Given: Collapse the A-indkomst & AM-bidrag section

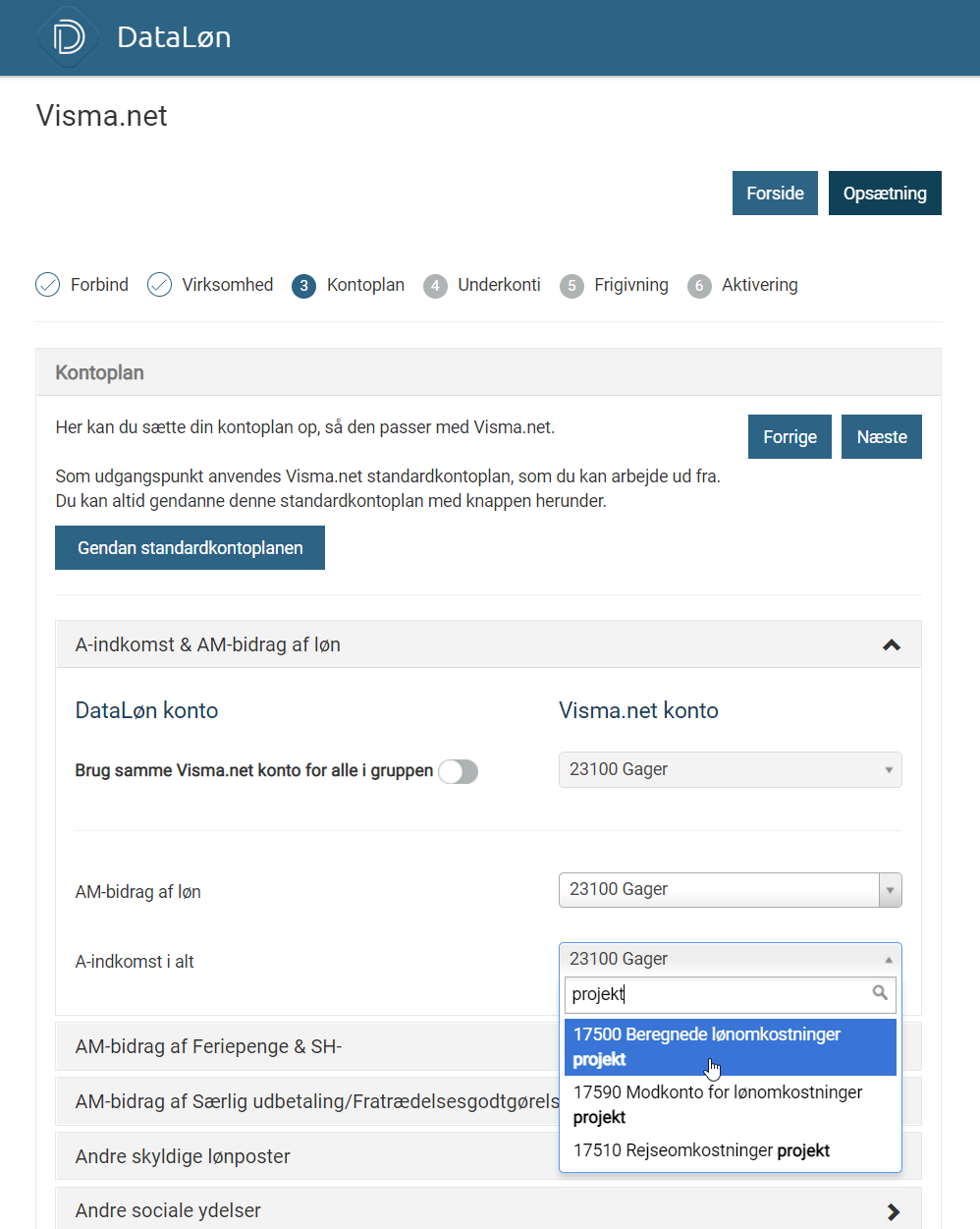Looking at the screenshot, I should [891, 645].
